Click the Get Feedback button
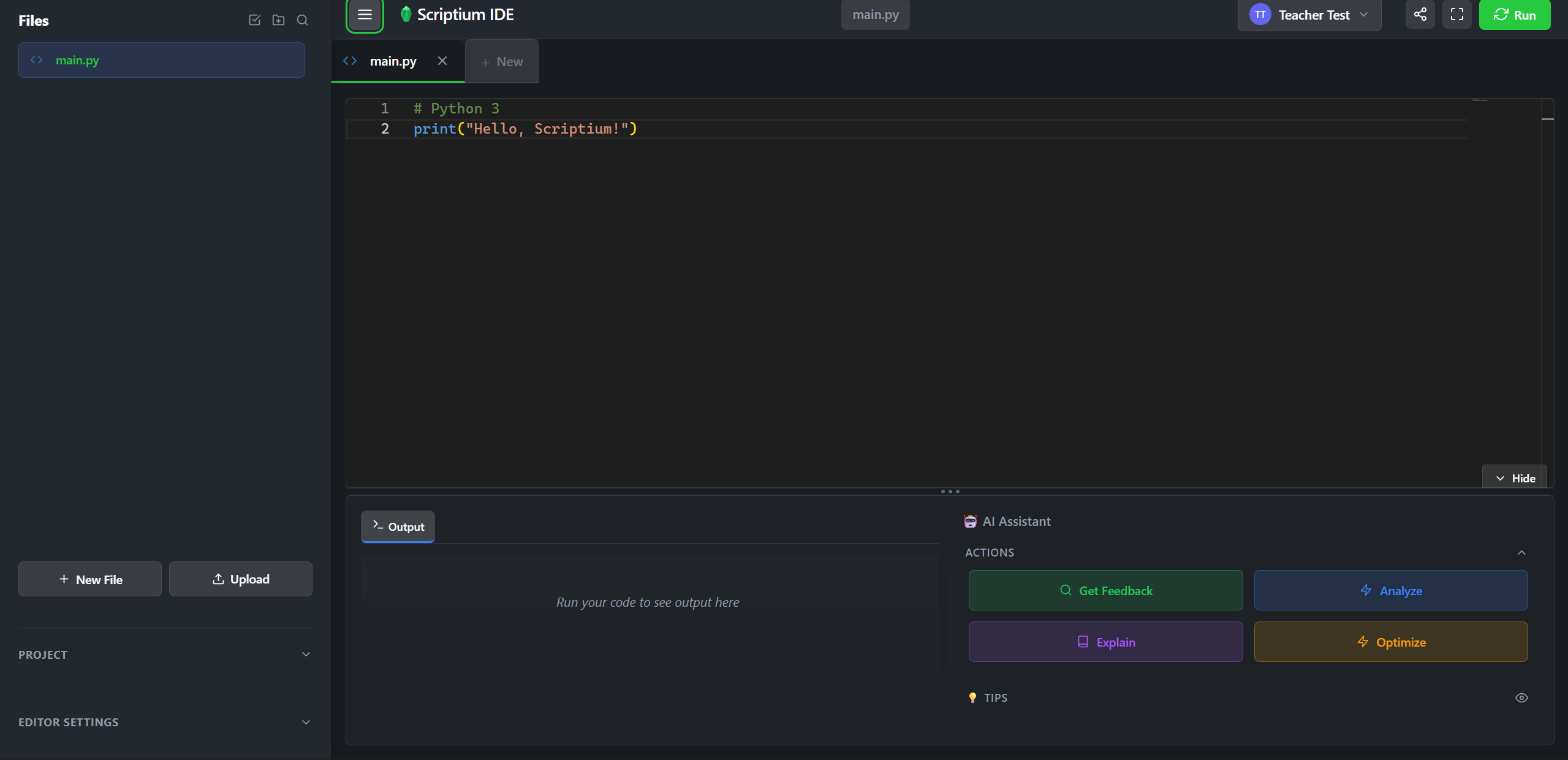Image resolution: width=1568 pixels, height=760 pixels. pos(1105,590)
